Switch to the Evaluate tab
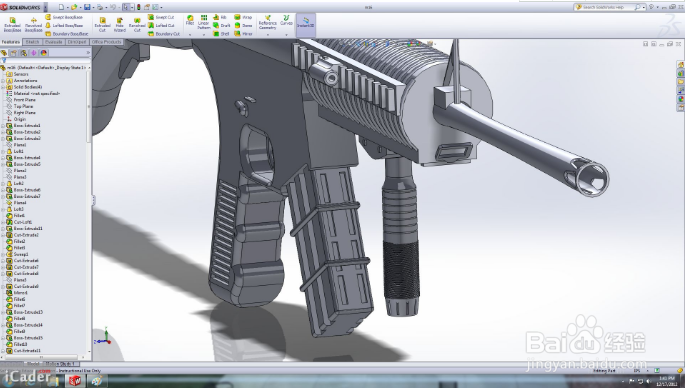The image size is (685, 388). (x=53, y=42)
